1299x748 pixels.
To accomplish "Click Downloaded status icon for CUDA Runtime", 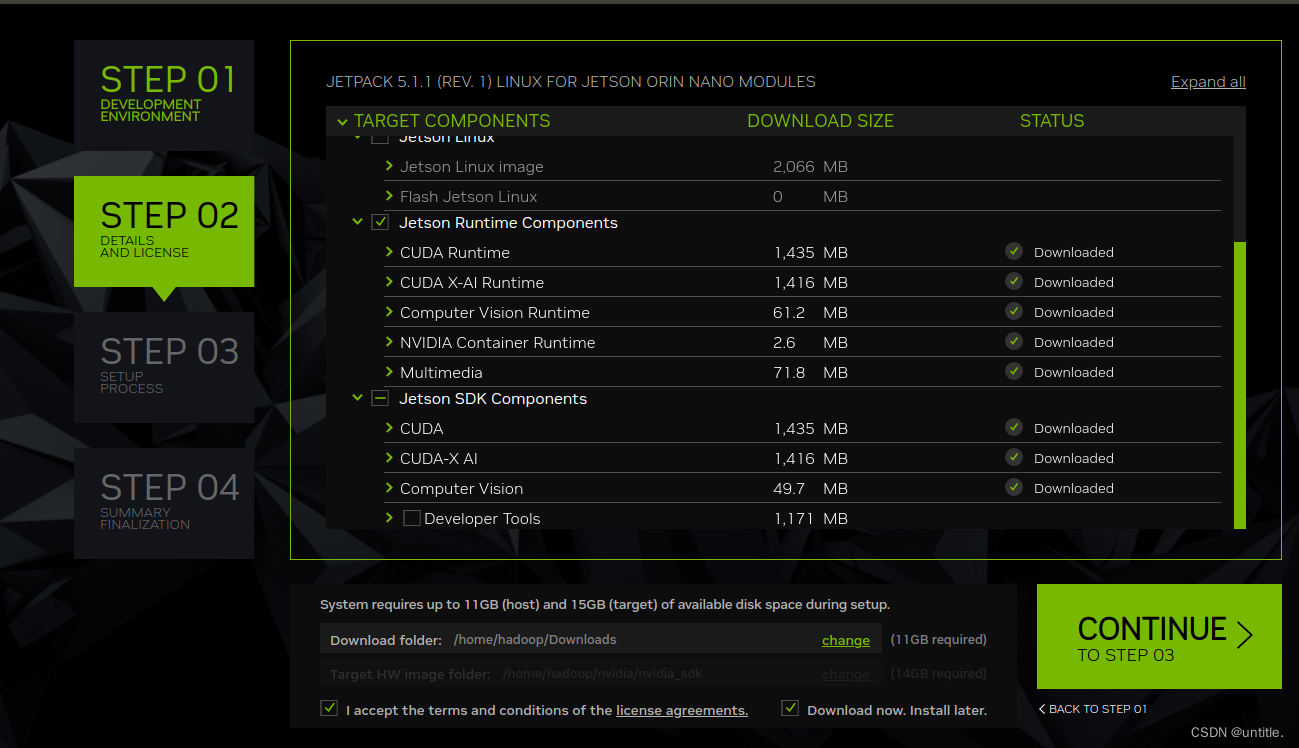I will coord(1014,252).
